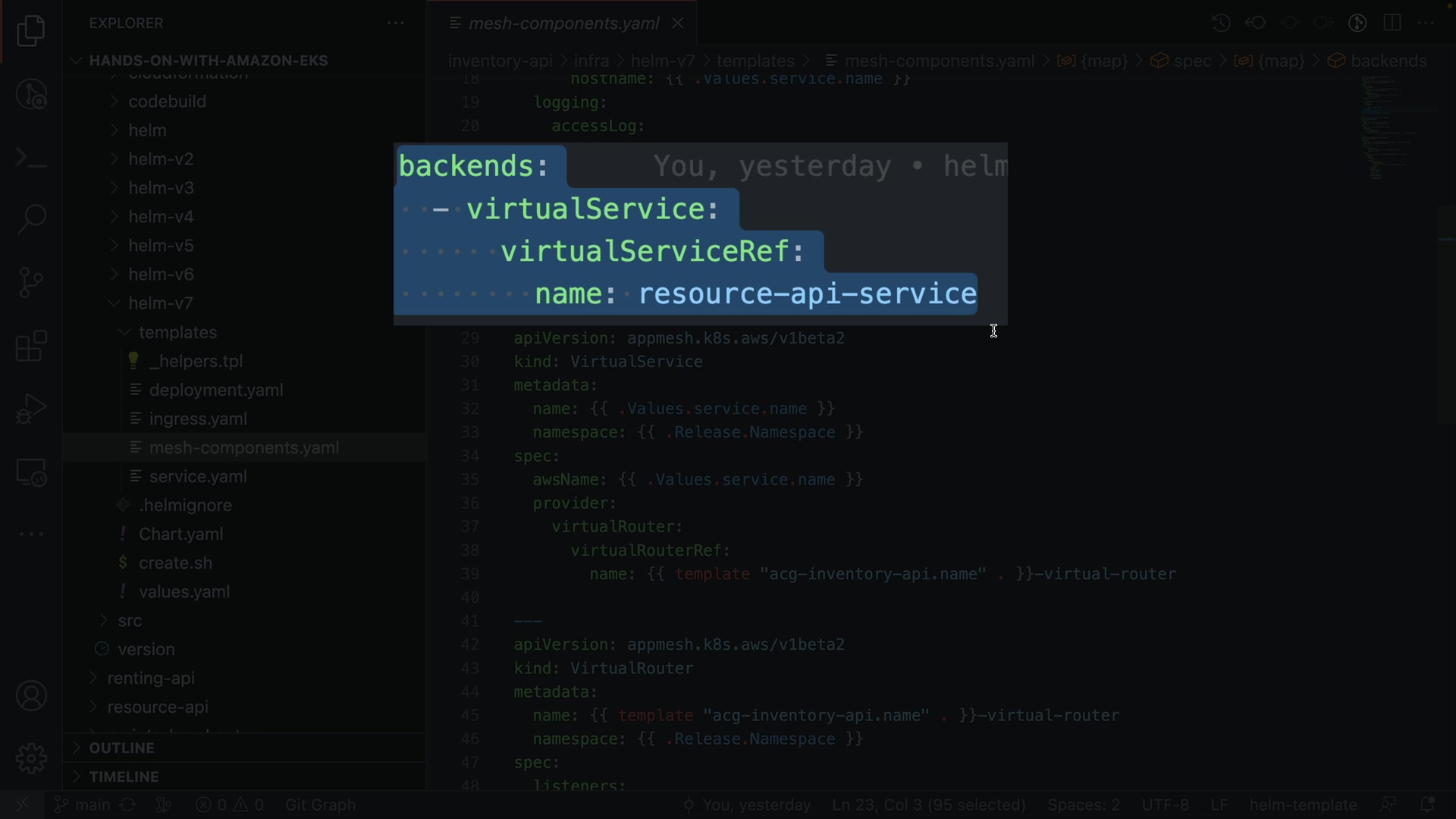Open the Run and Debug view

coord(31,409)
